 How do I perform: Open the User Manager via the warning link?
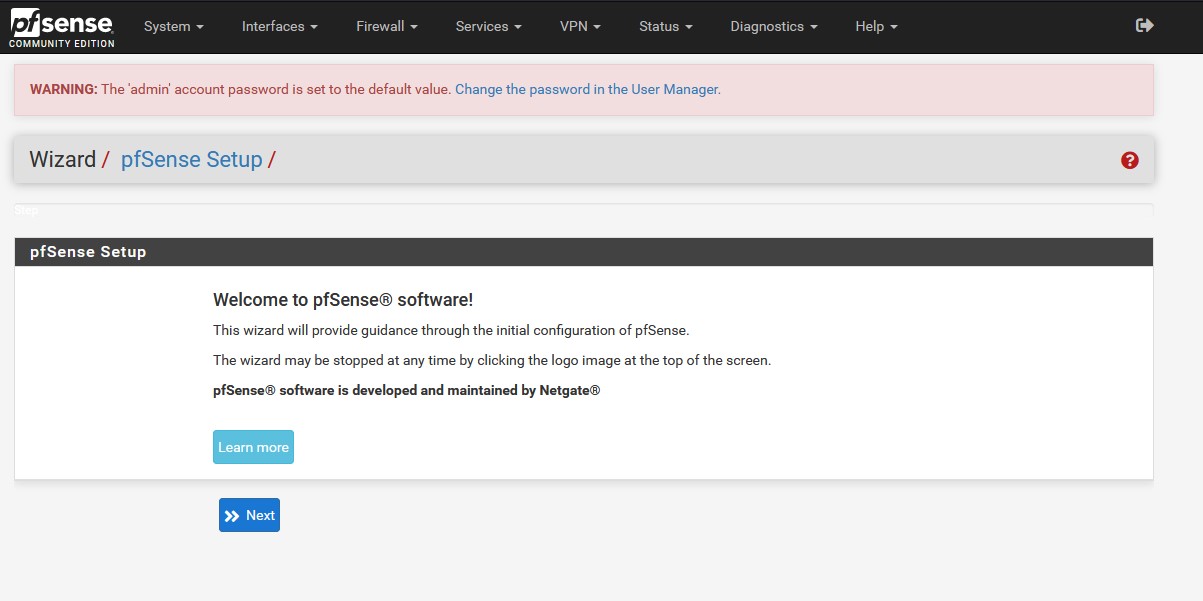(587, 89)
